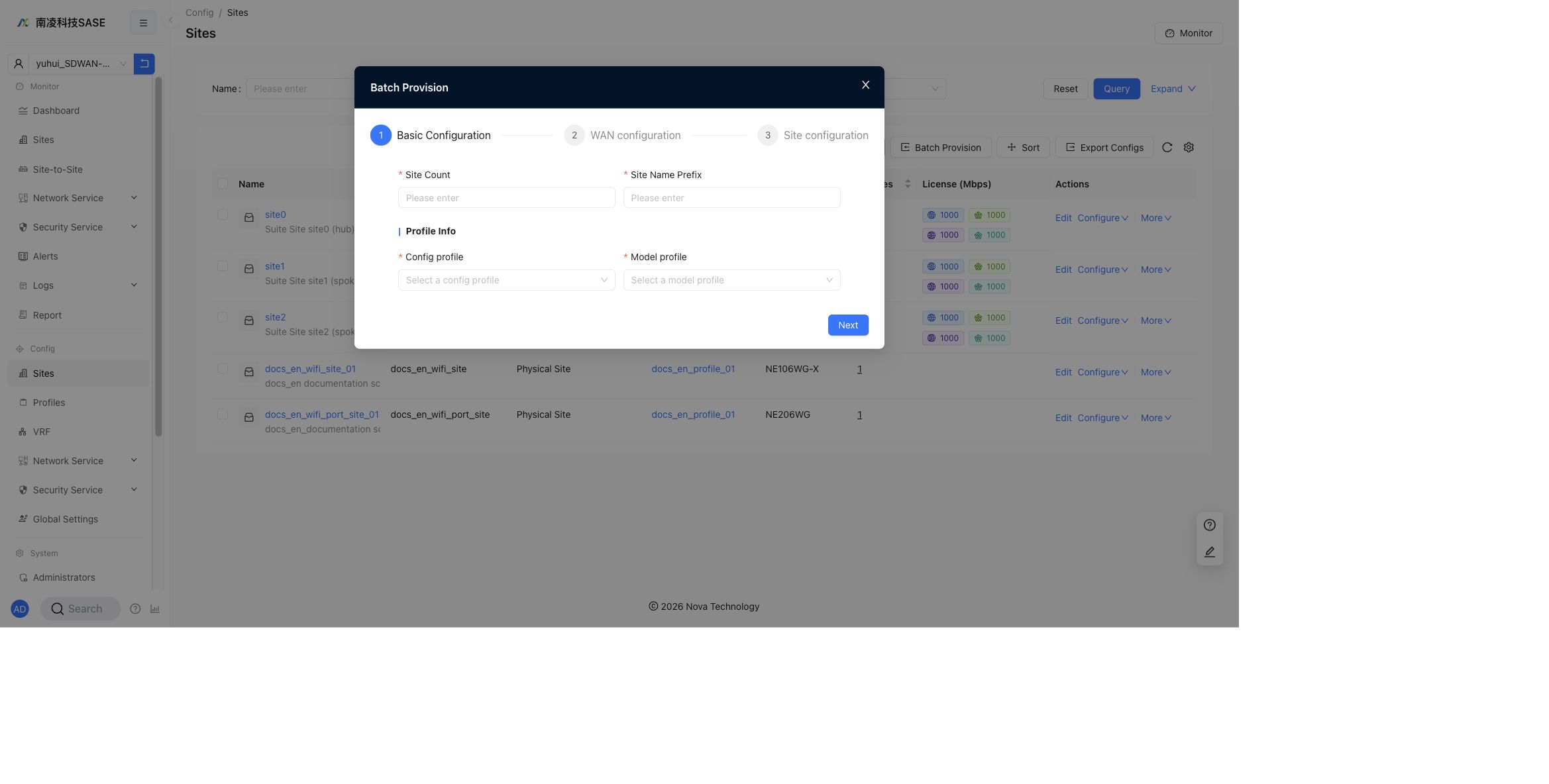Close the Batch Provision dialog
This screenshot has height=784, width=1549.
865,85
